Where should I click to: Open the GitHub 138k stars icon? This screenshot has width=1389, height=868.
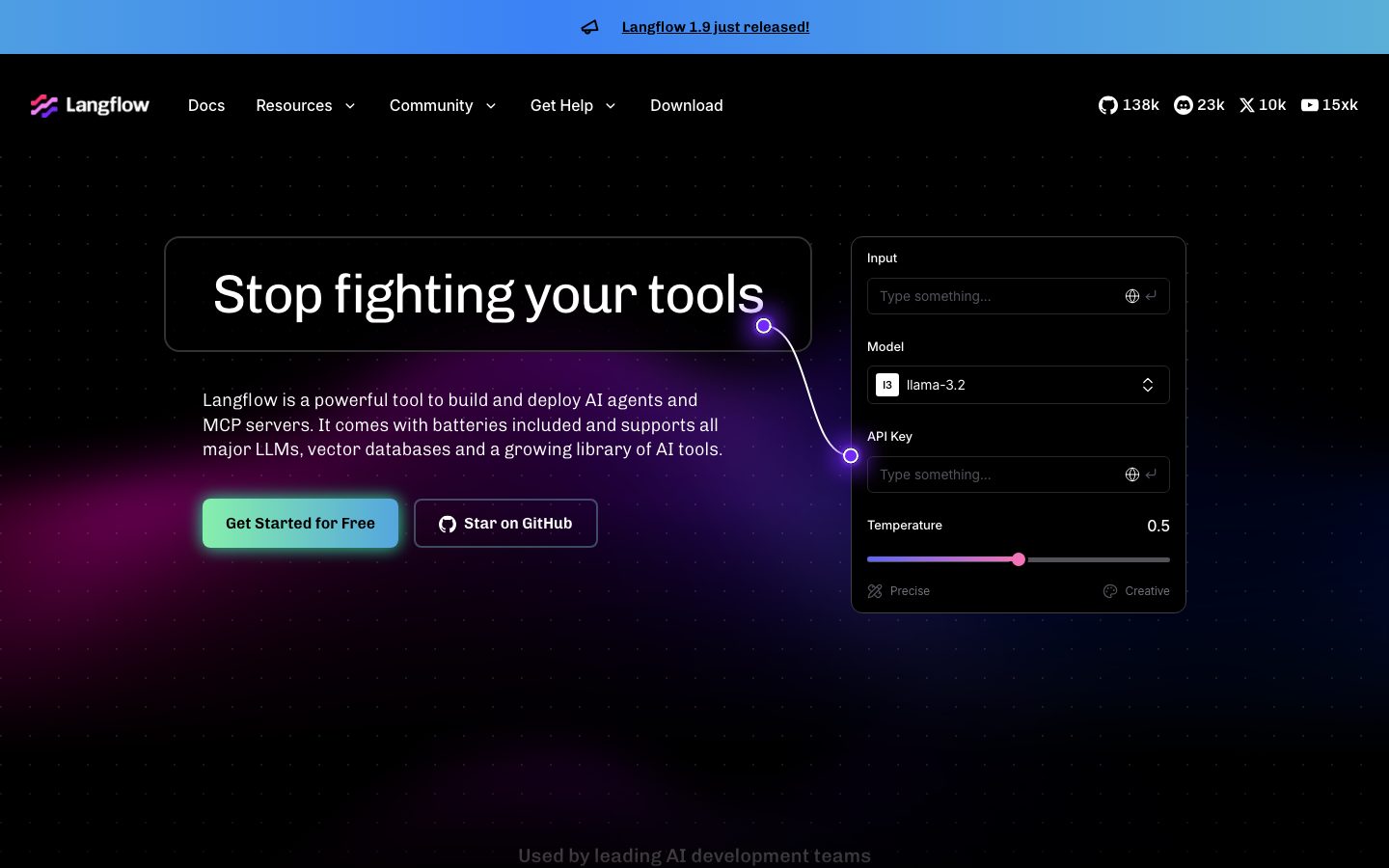coord(1107,105)
